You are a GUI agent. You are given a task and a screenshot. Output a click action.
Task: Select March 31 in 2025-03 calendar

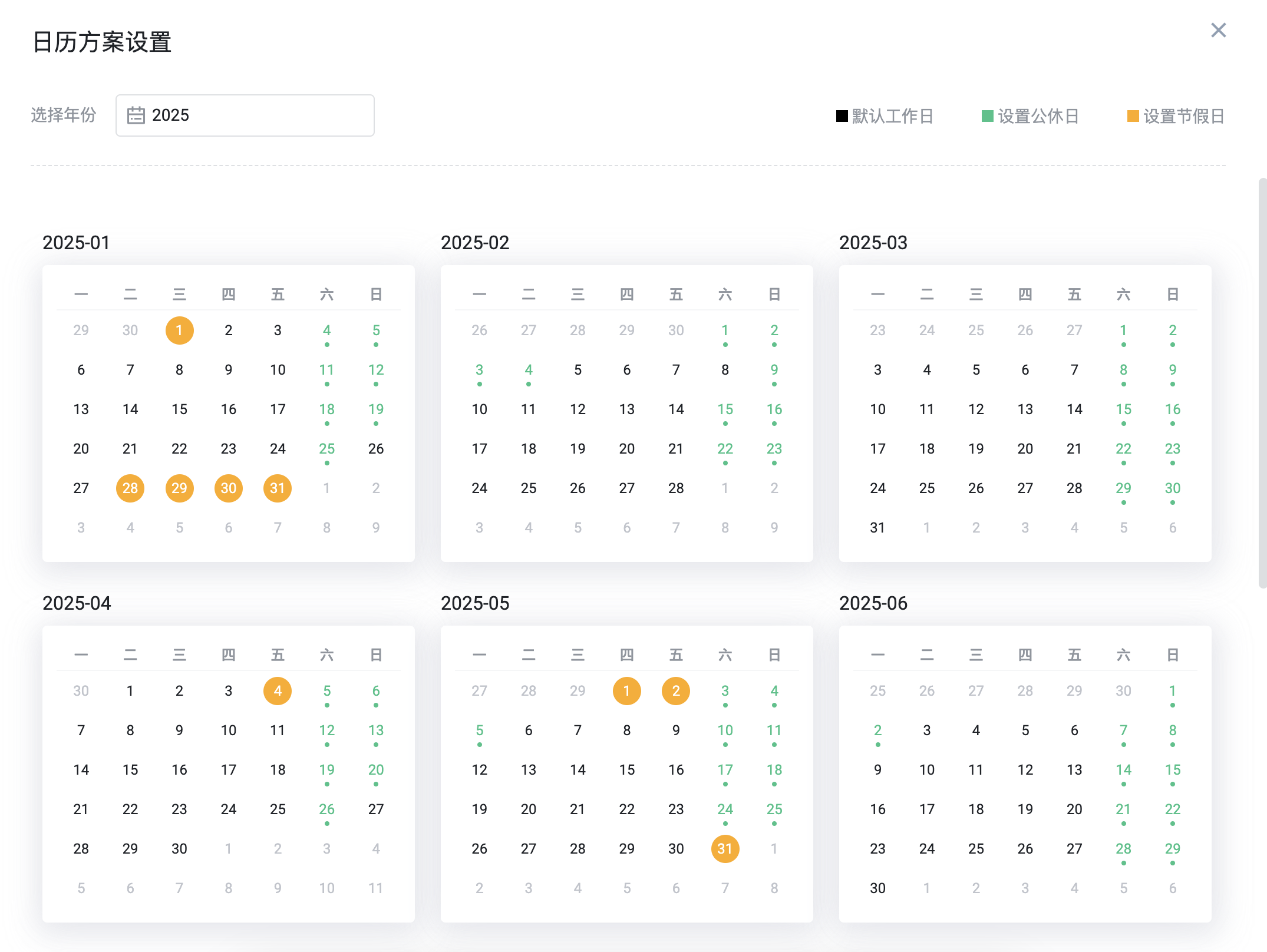tap(877, 528)
